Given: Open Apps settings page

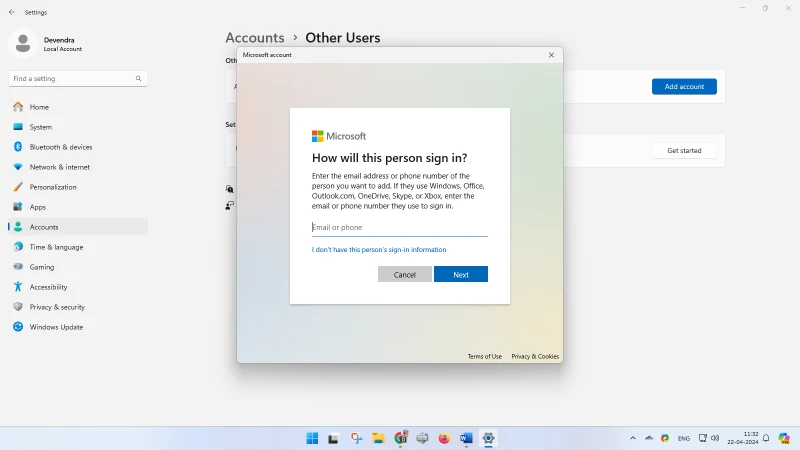Looking at the screenshot, I should [78, 207].
